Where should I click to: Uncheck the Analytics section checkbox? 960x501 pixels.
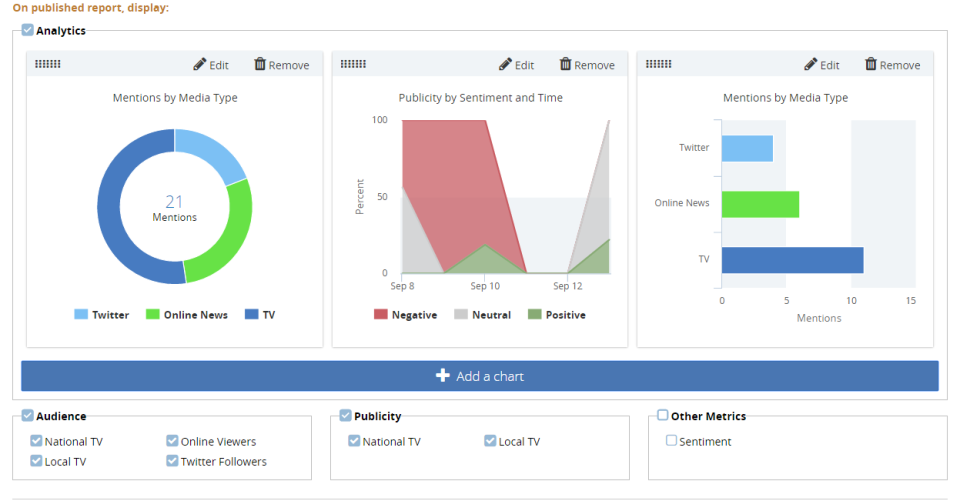click(x=28, y=30)
